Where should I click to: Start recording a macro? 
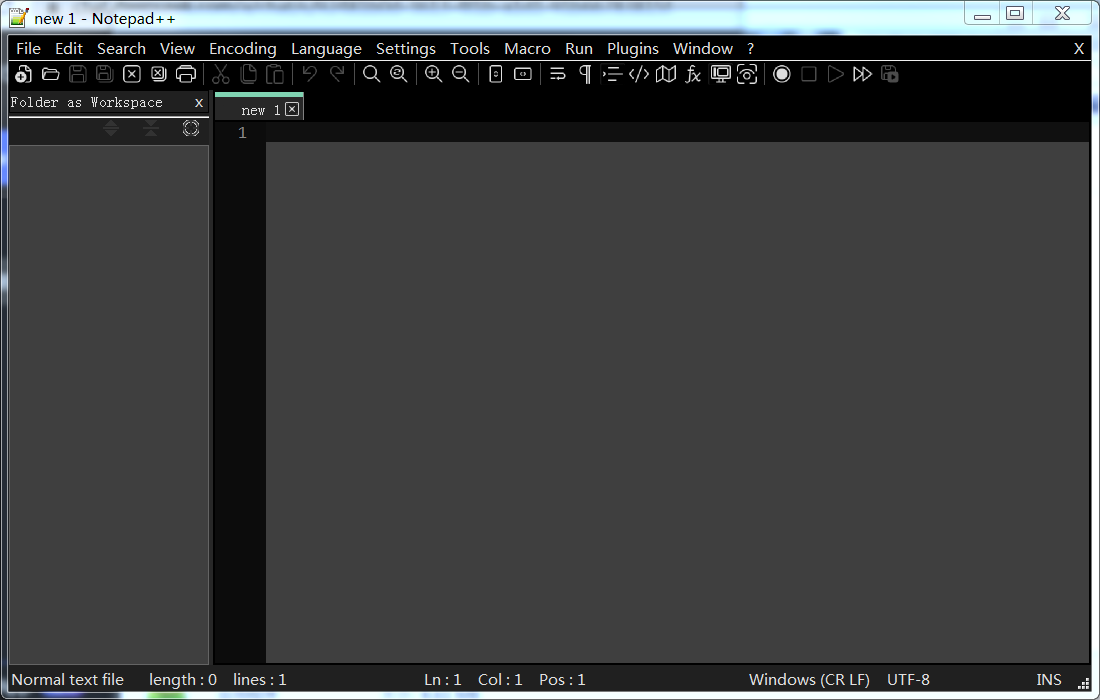click(782, 74)
